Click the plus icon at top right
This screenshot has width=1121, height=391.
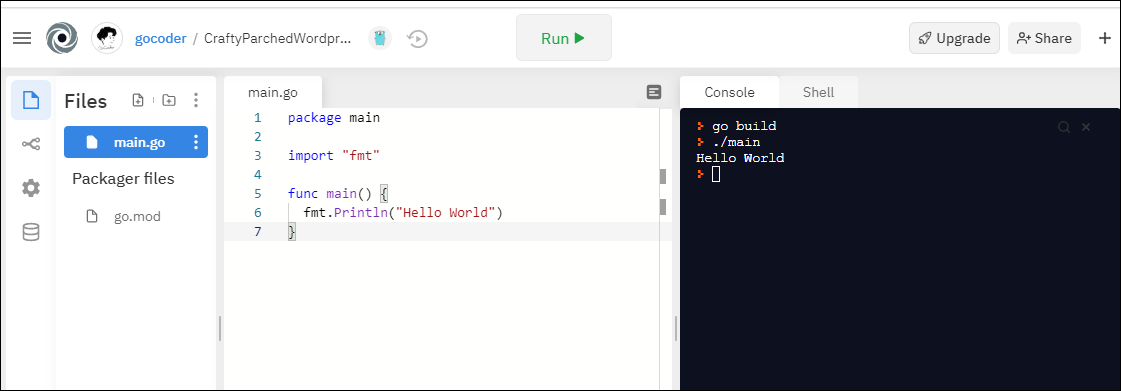tap(1105, 39)
